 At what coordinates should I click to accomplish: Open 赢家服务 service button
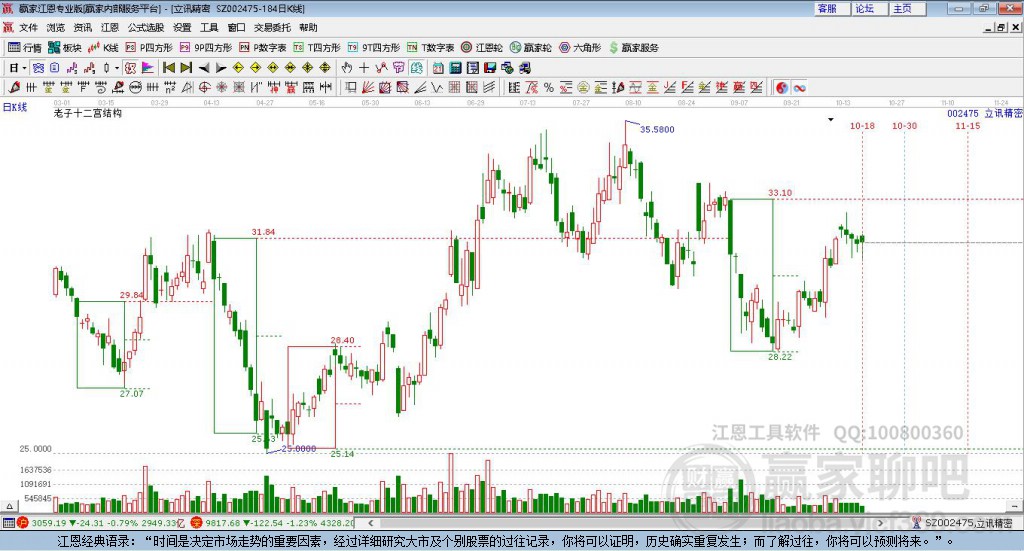tap(633, 48)
